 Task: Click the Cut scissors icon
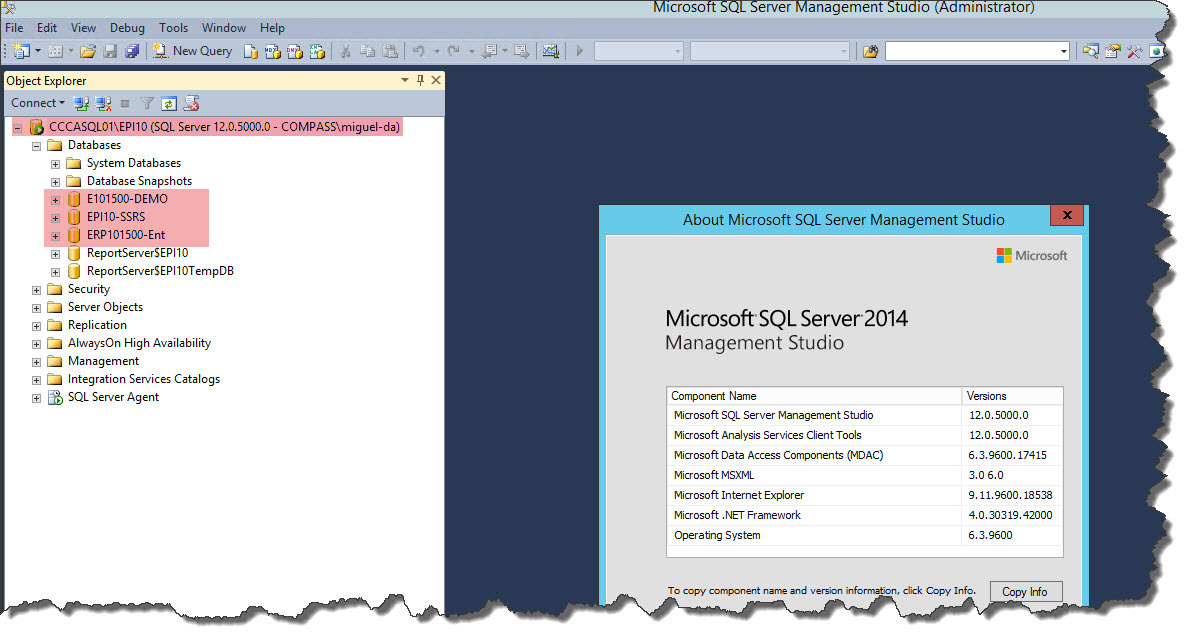click(x=345, y=51)
